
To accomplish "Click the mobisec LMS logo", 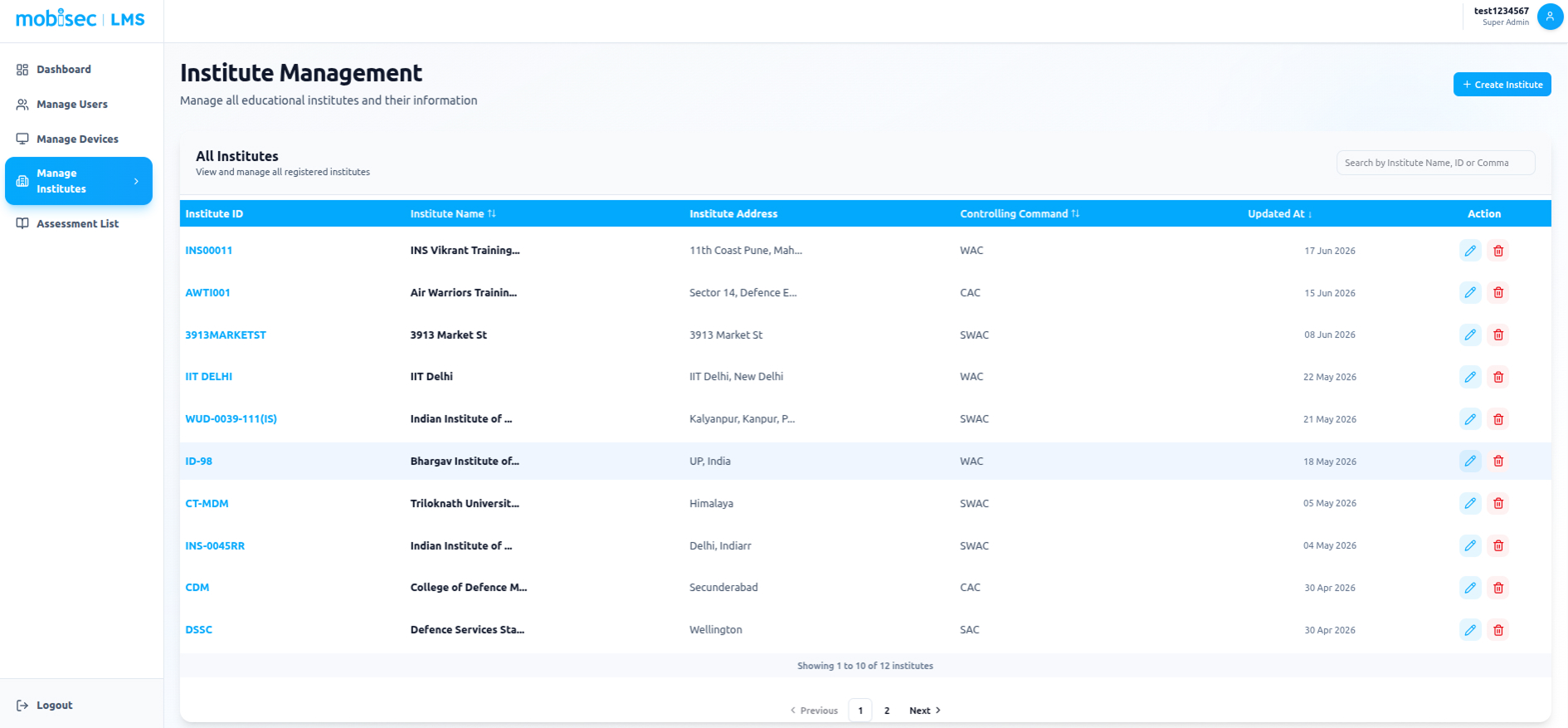I will coord(80,18).
